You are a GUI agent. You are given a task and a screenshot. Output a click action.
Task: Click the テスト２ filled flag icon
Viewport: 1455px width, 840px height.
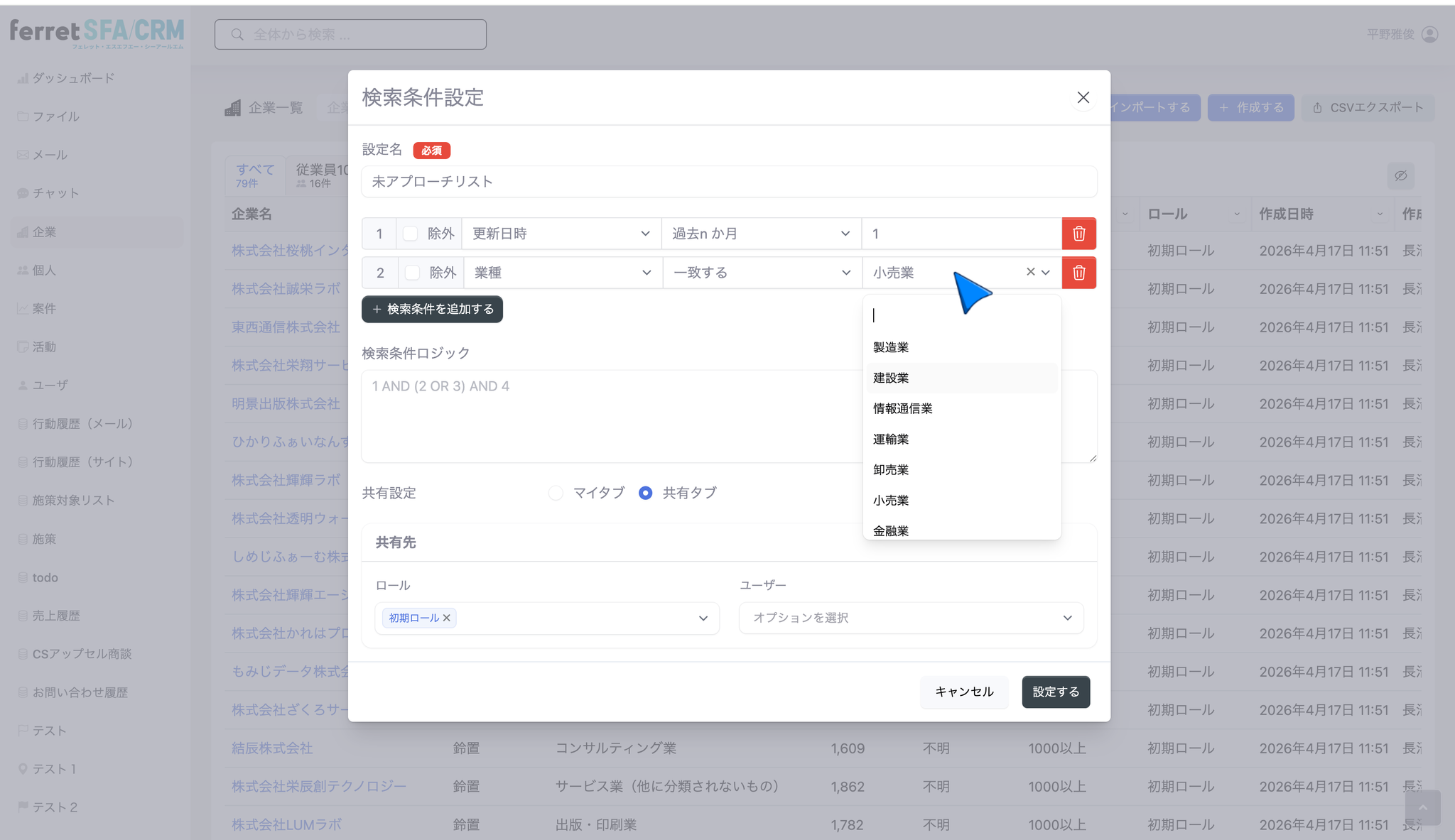pos(23,807)
